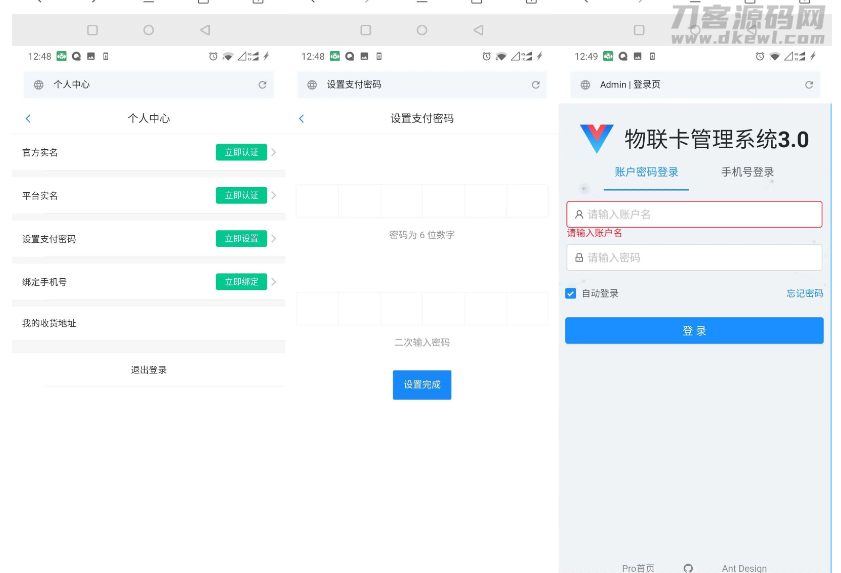Click the 绑定手机号 label
This screenshot has width=841, height=573.
(44, 282)
